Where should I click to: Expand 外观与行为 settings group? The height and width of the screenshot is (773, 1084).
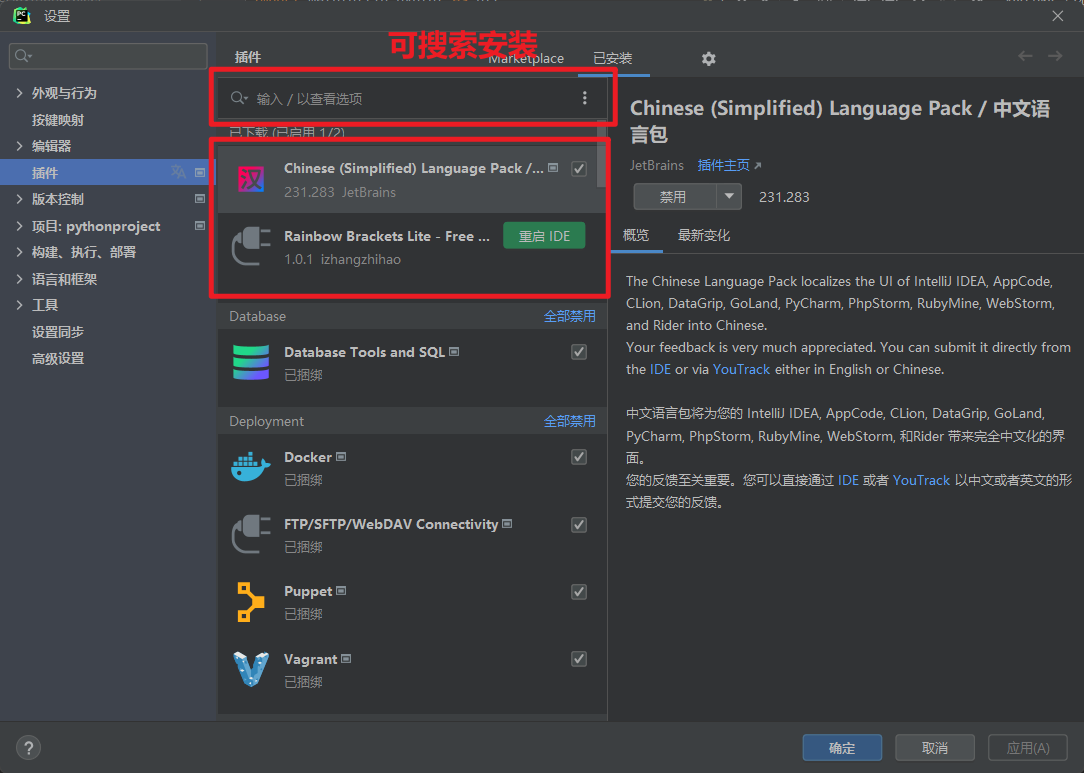[19, 93]
